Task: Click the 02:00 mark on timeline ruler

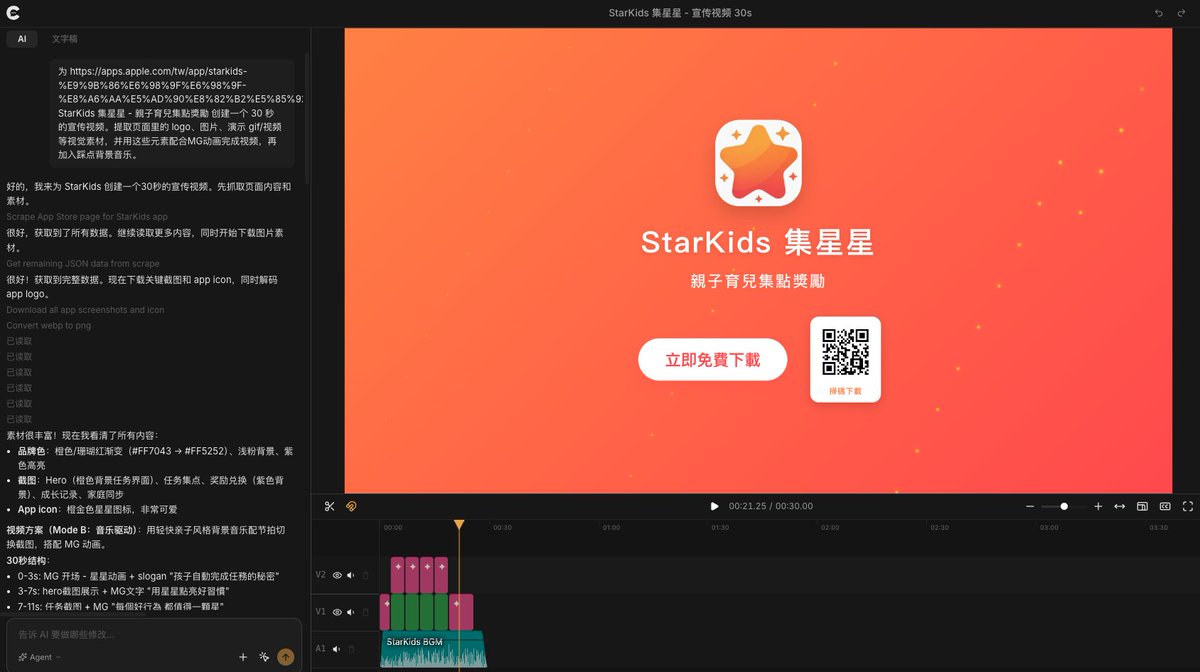Action: 830,527
